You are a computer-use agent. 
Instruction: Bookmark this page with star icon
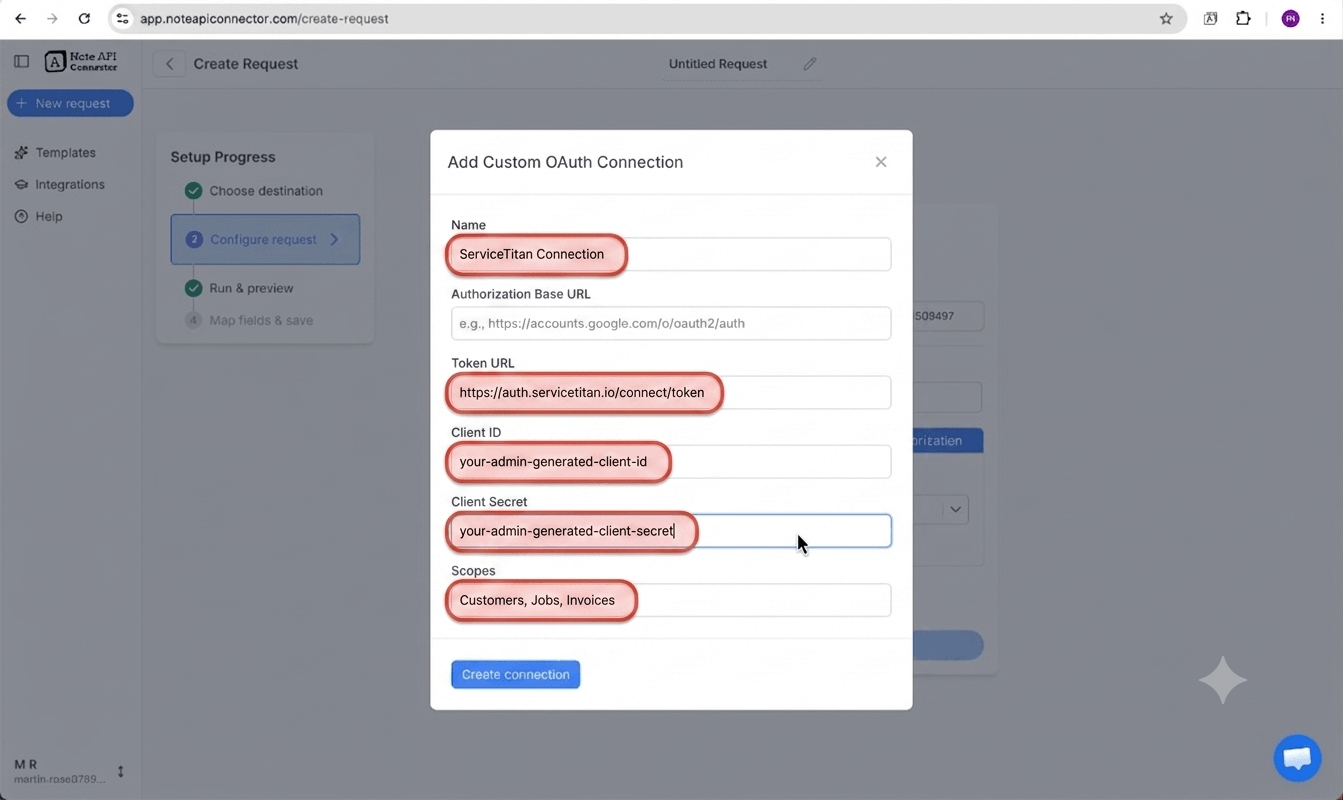click(1166, 19)
